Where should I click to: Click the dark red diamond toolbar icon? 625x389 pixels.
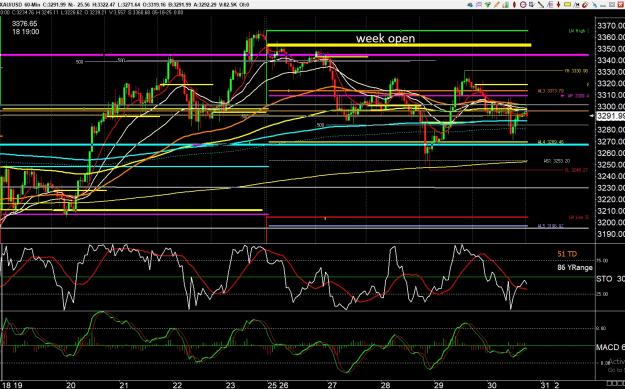pyautogui.click(x=514, y=5)
